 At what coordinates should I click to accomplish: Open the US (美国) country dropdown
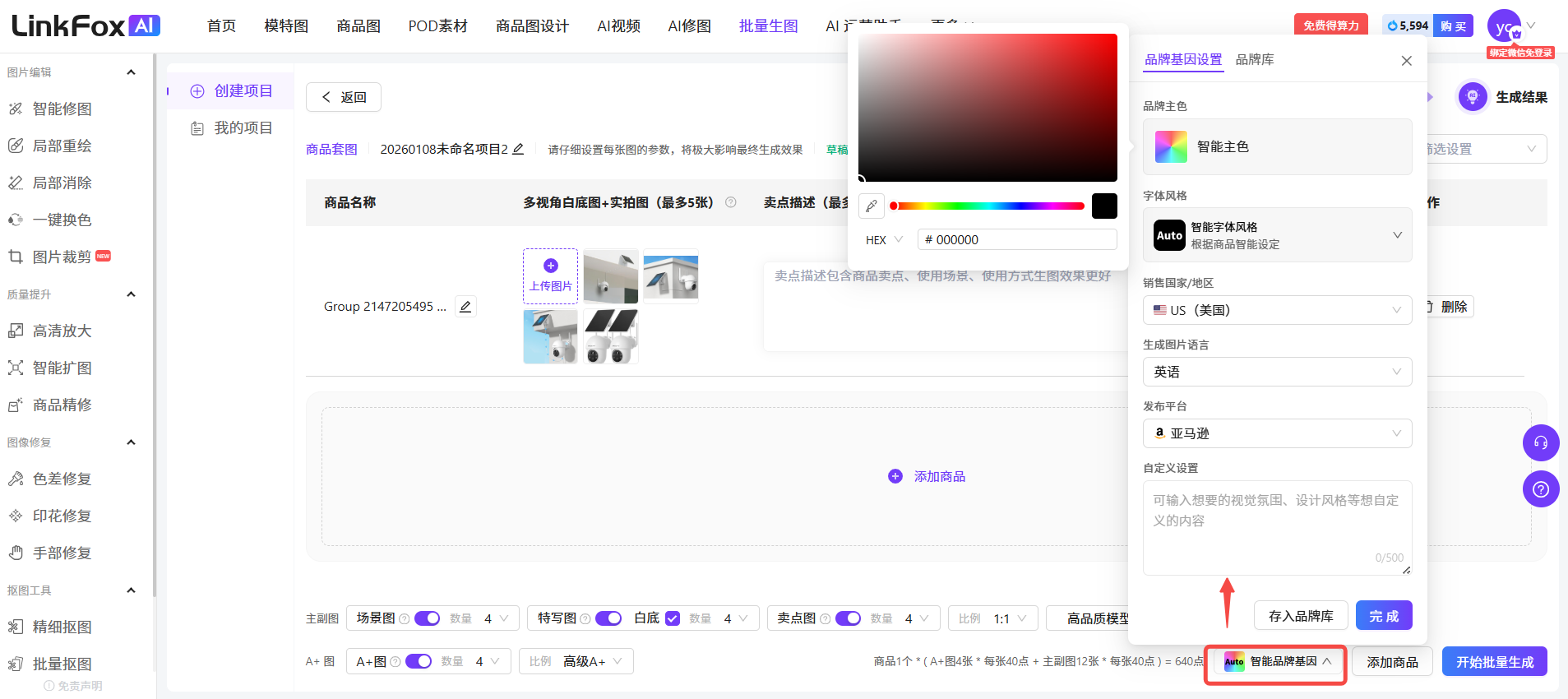[x=1277, y=310]
